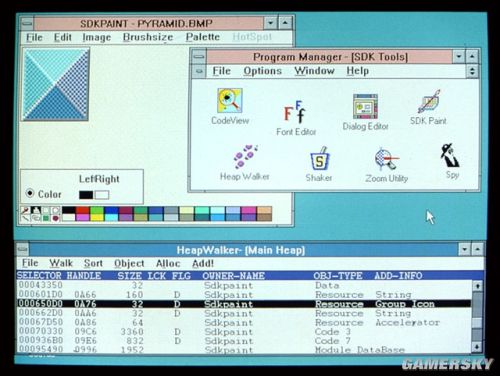The width and height of the screenshot is (500, 376).
Task: Open Program Manager control menu box
Action: 199,56
